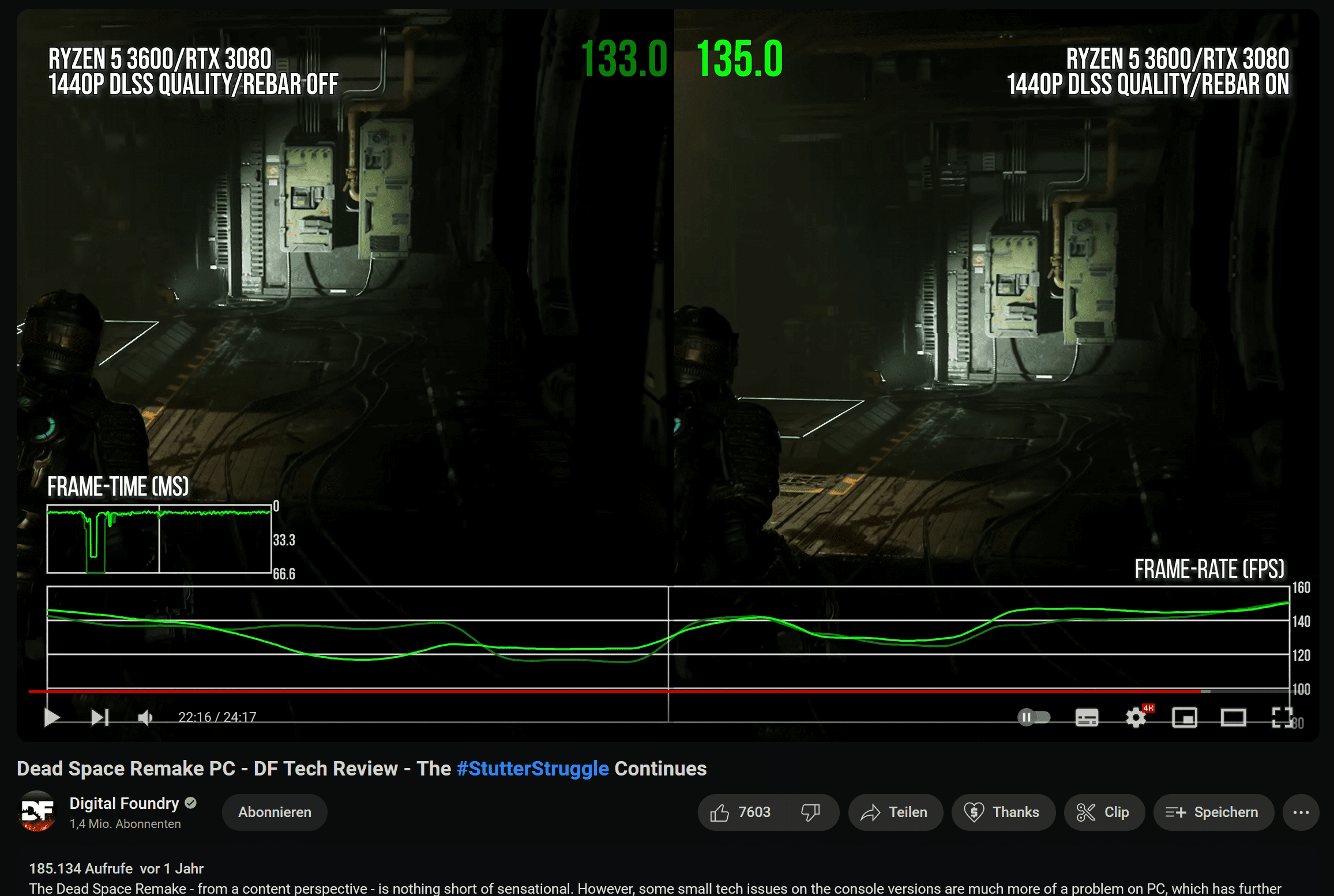
Task: Open the video settings gear
Action: 1136,718
